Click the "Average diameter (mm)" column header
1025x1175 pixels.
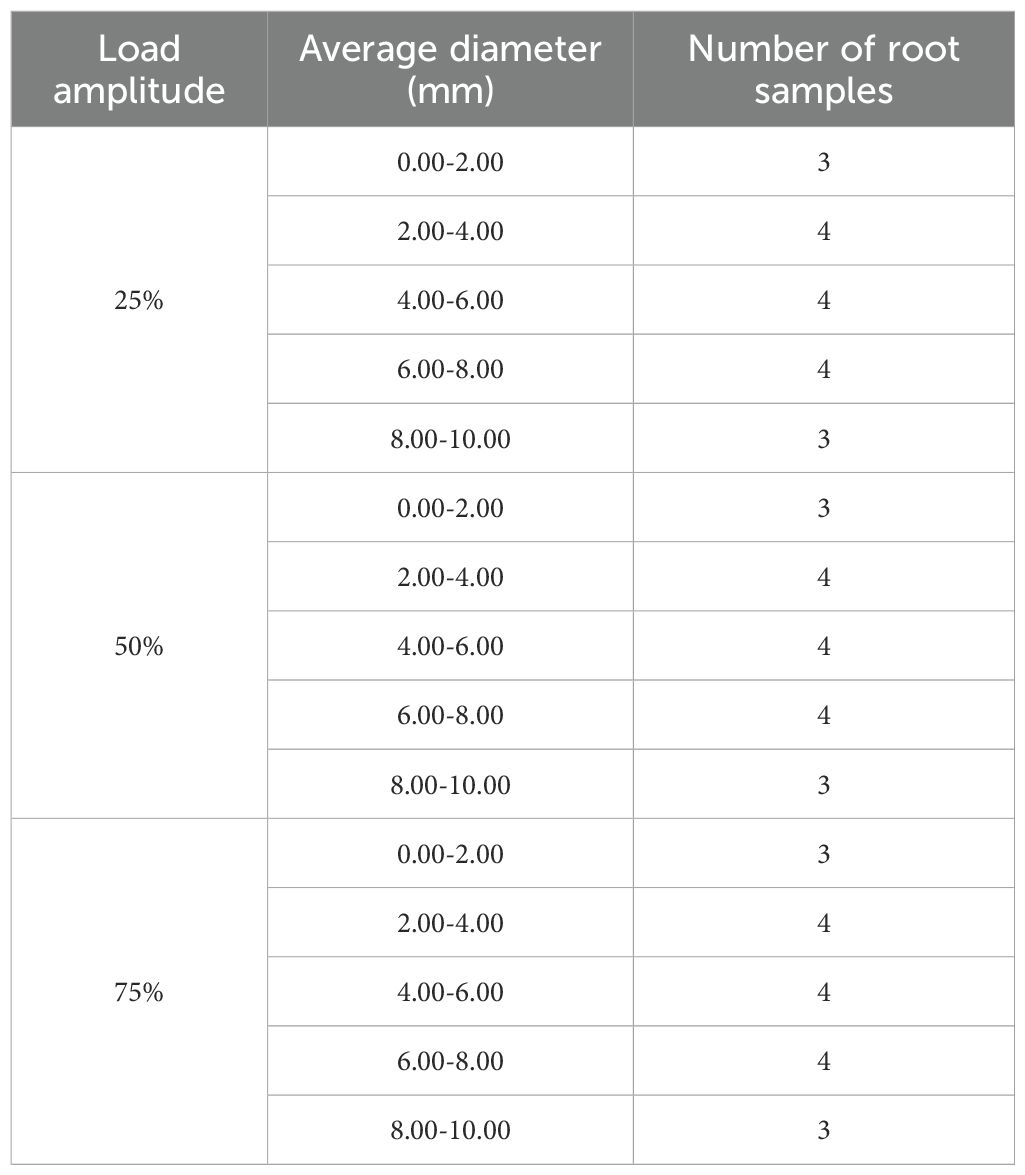pyautogui.click(x=450, y=69)
